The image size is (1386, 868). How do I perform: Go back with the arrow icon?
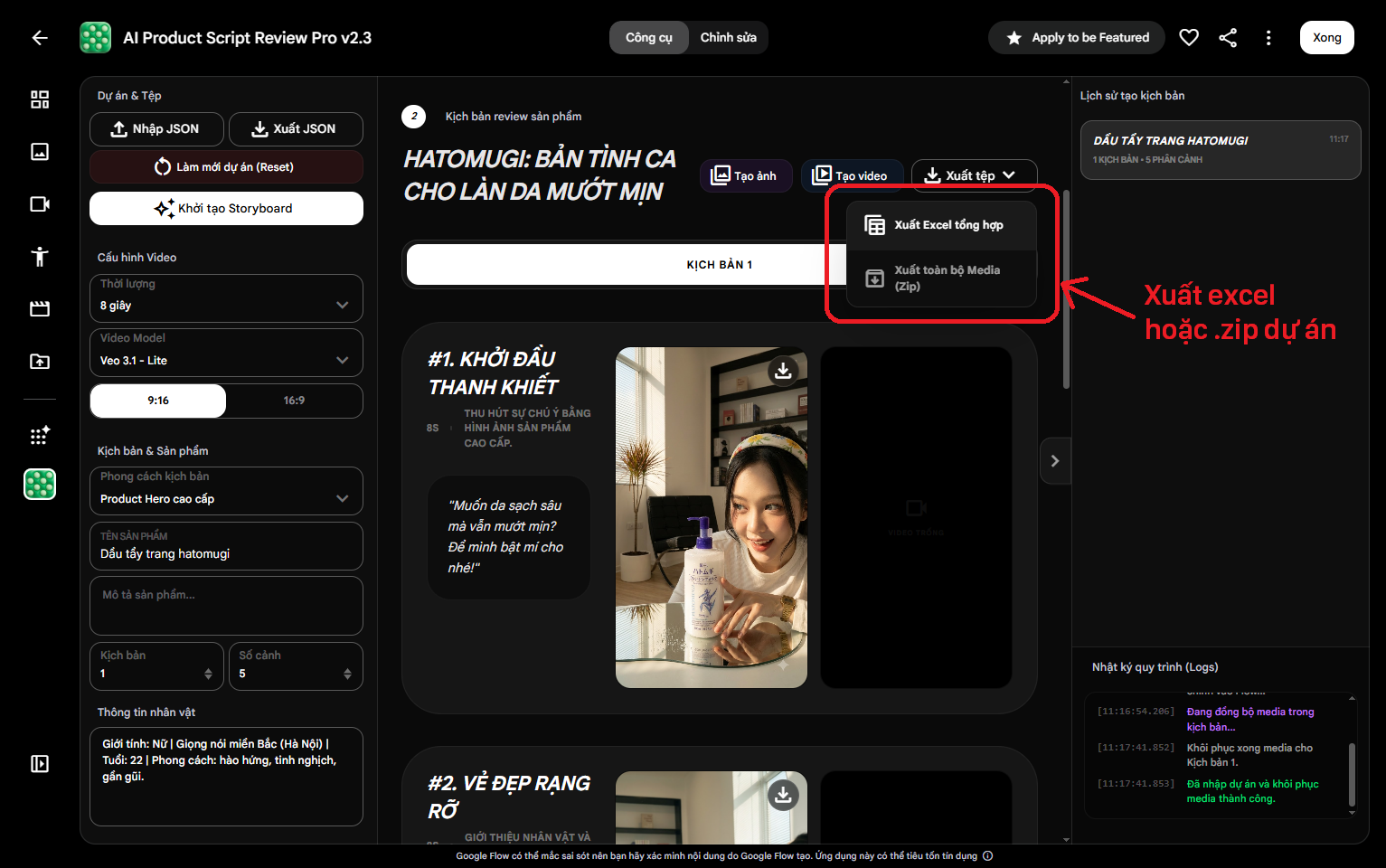click(x=40, y=37)
